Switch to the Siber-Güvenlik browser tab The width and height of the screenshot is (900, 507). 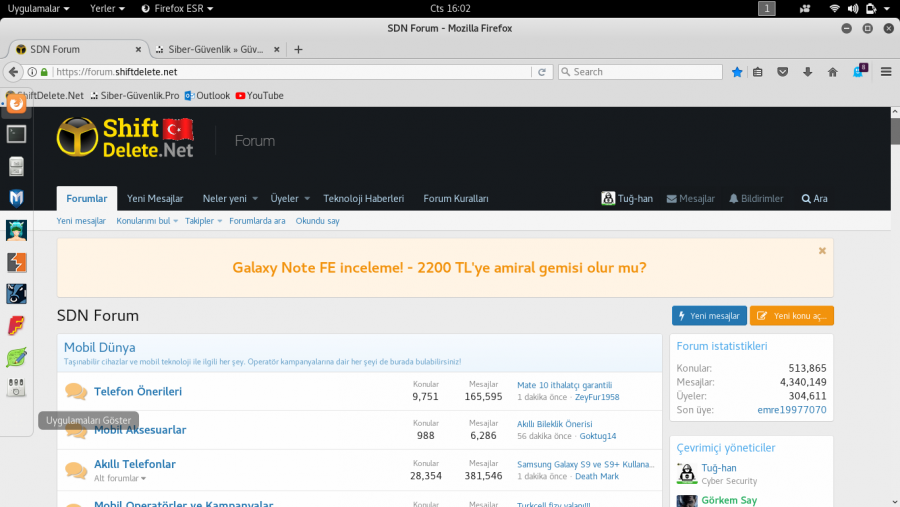tap(216, 49)
